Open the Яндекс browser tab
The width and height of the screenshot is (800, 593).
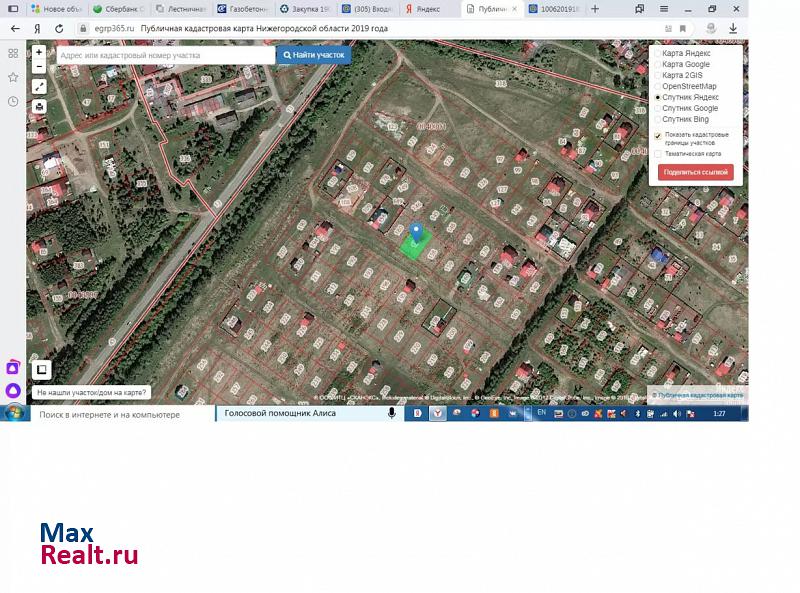[x=429, y=8]
